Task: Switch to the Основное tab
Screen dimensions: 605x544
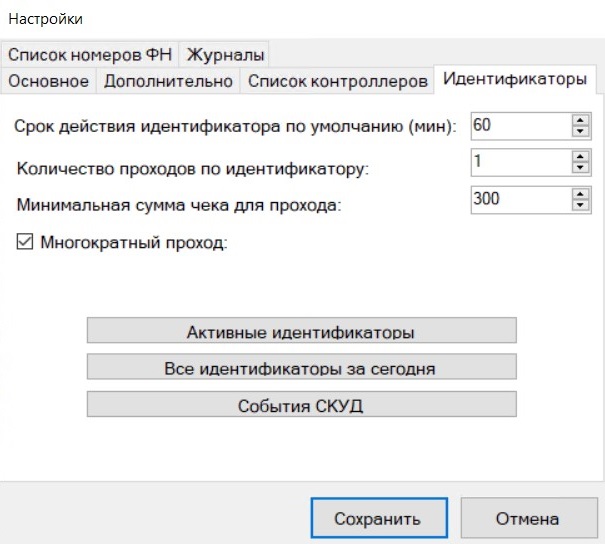Action: (x=49, y=81)
